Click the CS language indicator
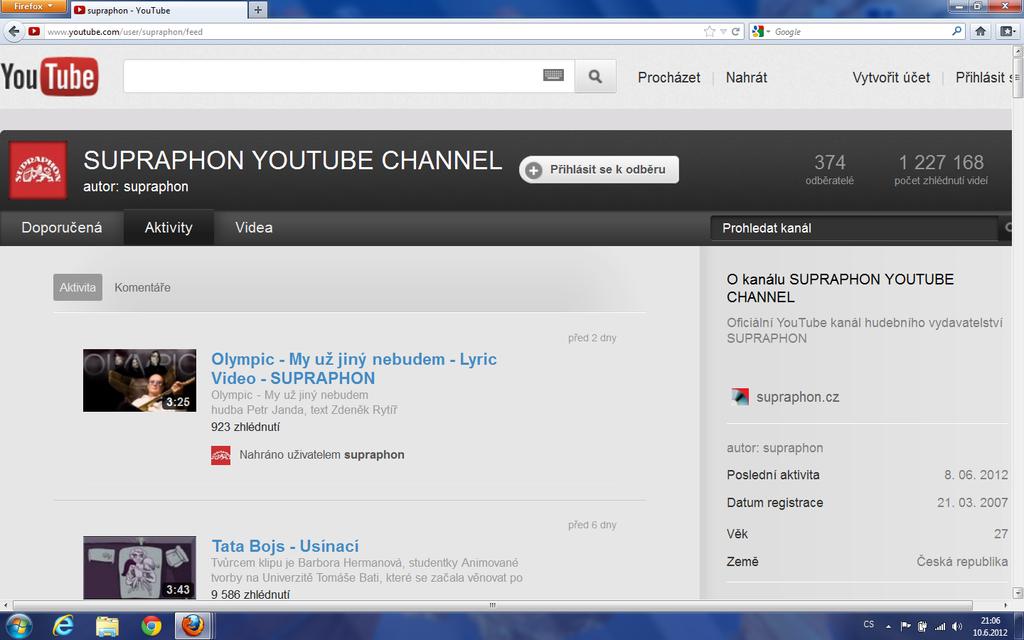 868,624
